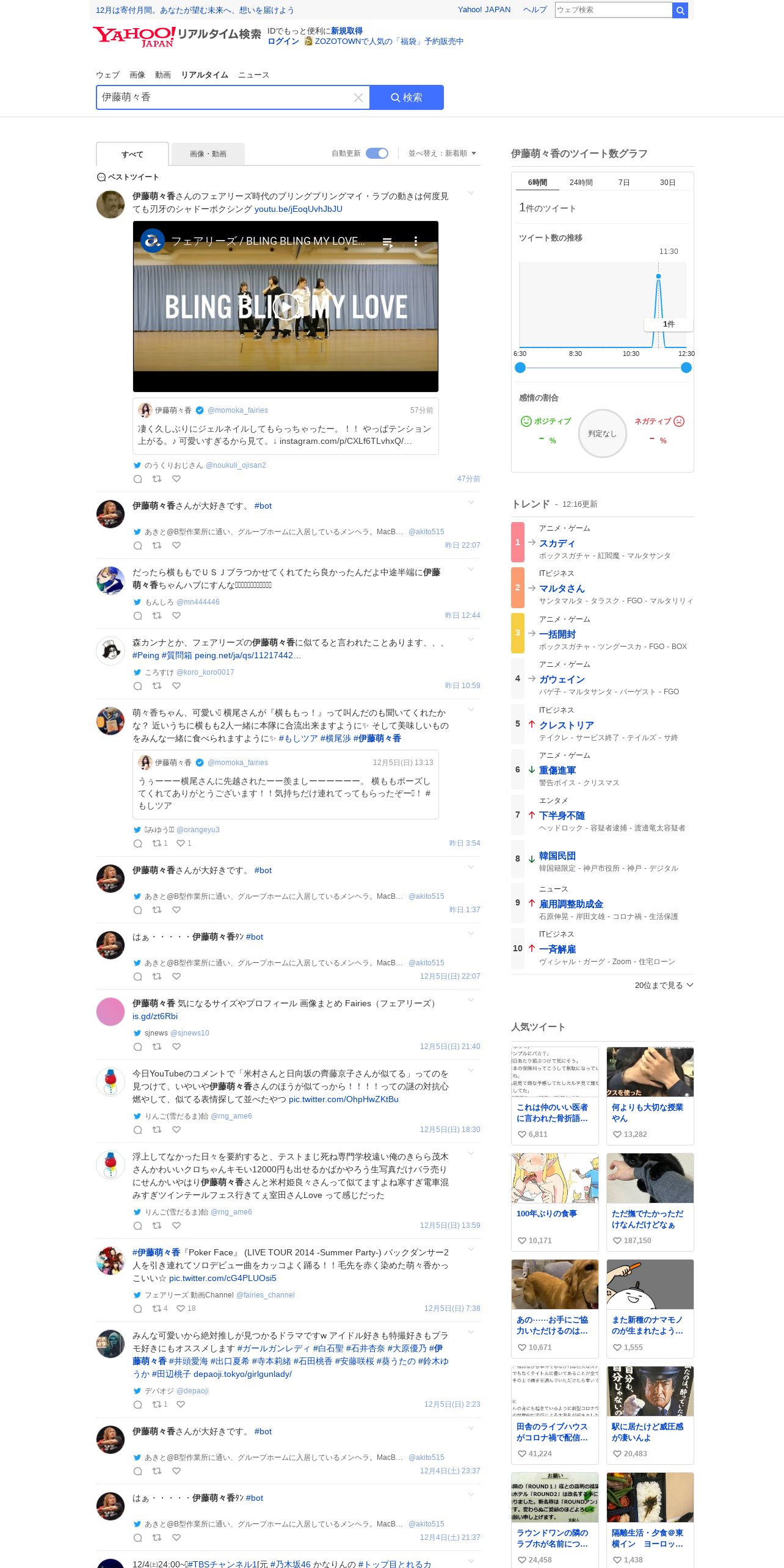Click the #もしツア hashtag
The width and height of the screenshot is (784, 1568).
298,738
